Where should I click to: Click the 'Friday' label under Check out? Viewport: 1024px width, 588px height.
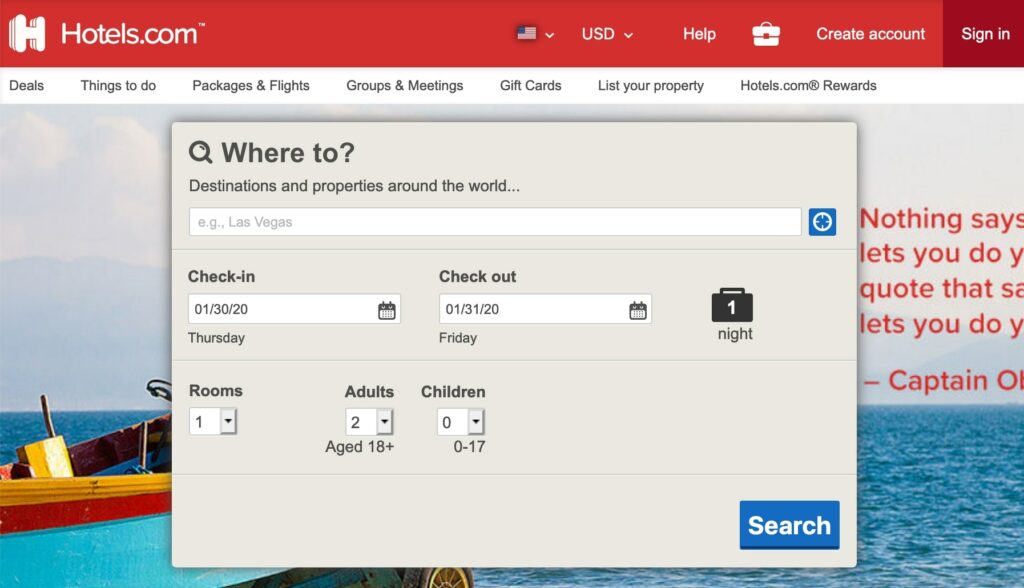[458, 338]
